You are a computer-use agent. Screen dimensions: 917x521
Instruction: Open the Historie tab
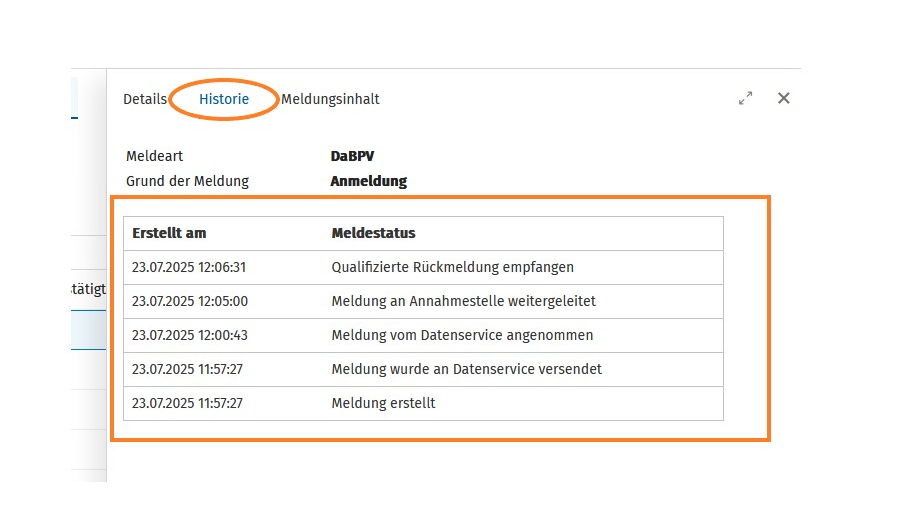[224, 99]
